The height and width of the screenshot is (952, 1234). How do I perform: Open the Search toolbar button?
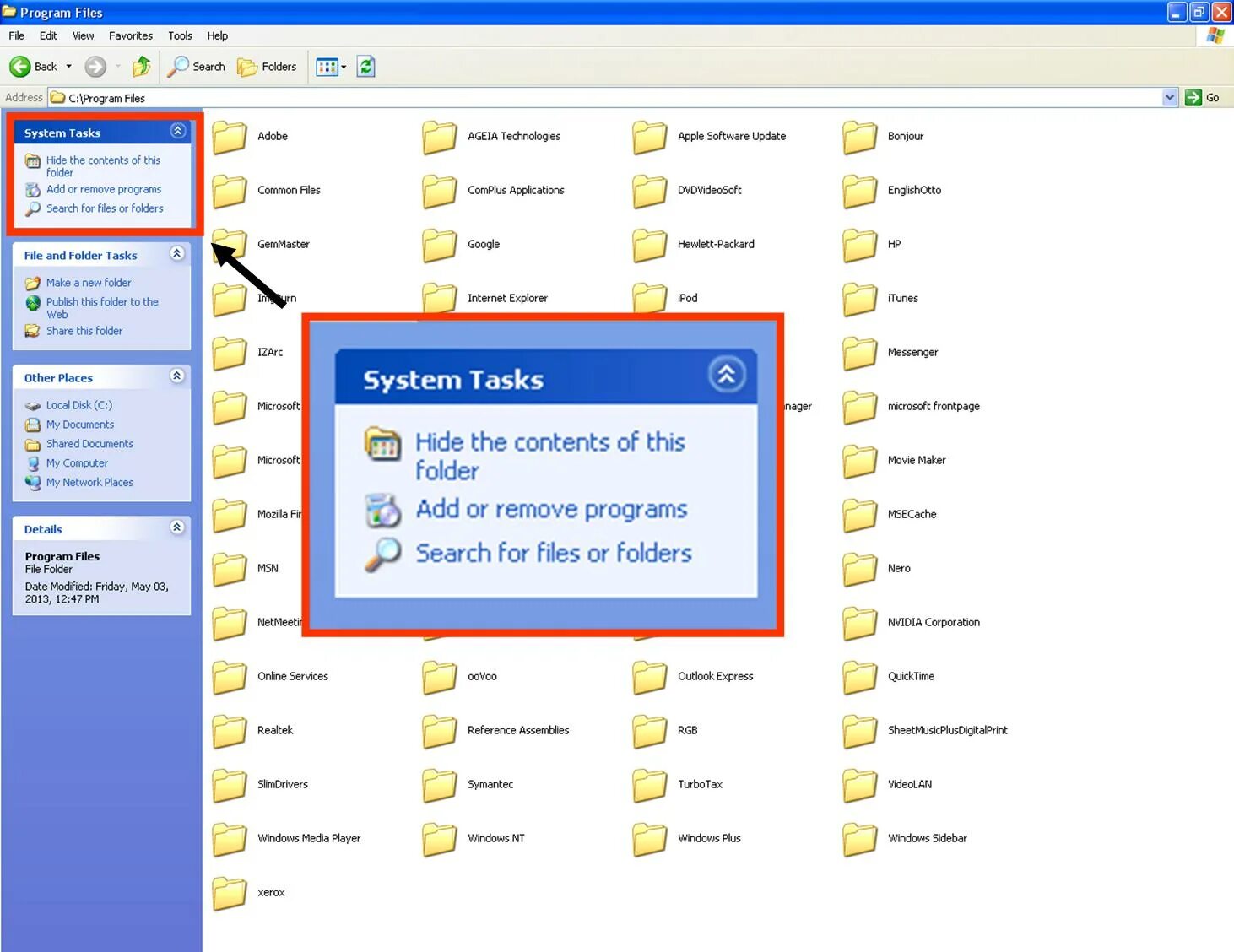[x=197, y=67]
